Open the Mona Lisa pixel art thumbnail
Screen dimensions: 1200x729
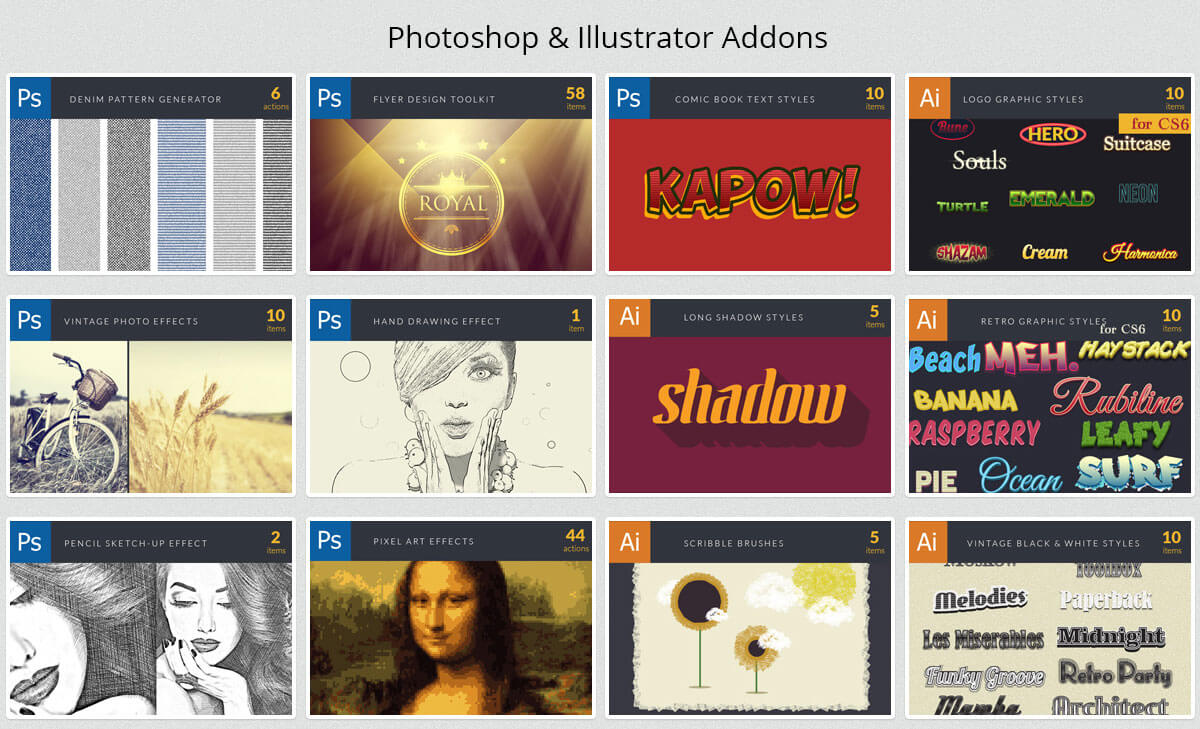point(451,637)
